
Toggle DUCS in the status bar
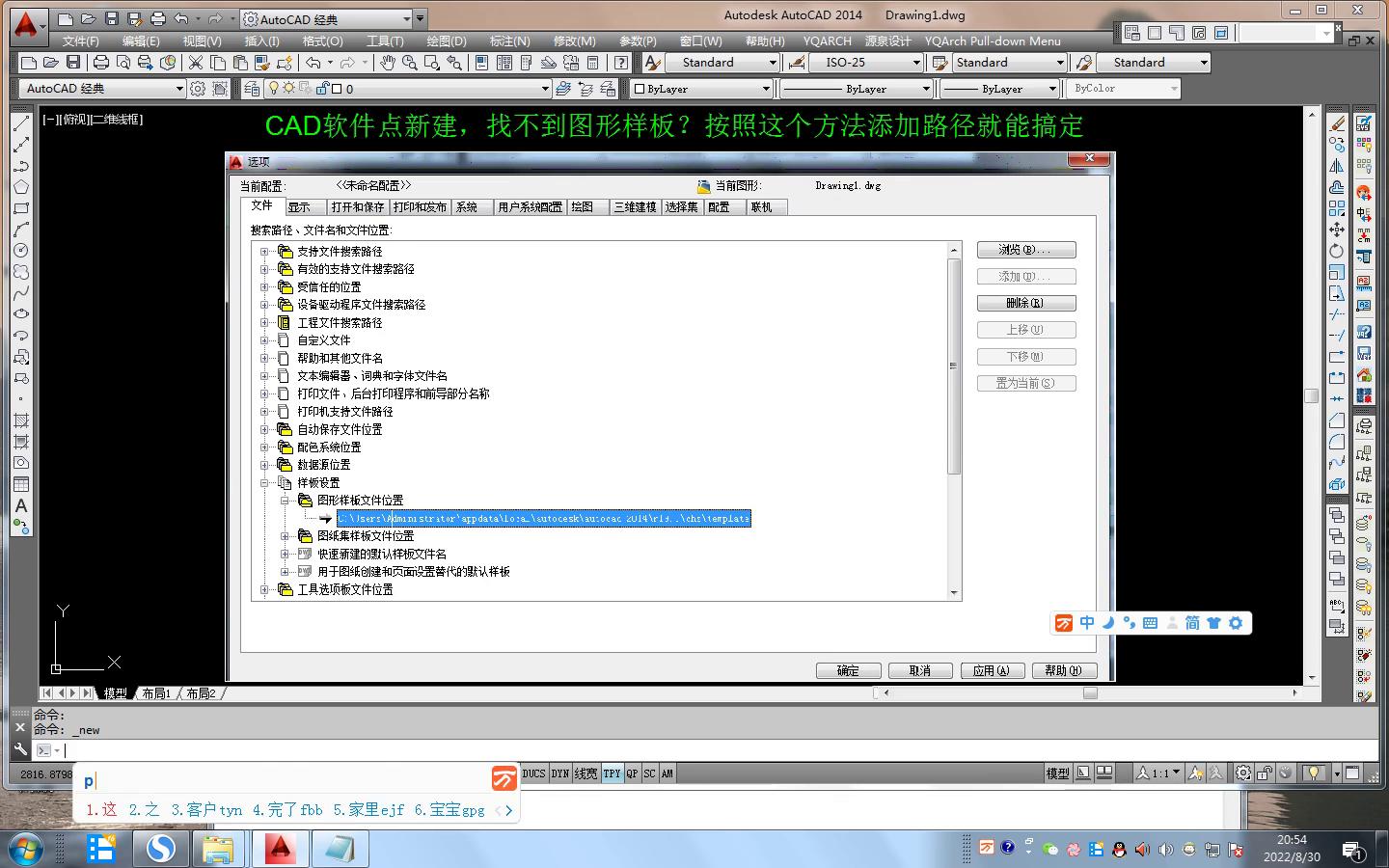point(533,773)
